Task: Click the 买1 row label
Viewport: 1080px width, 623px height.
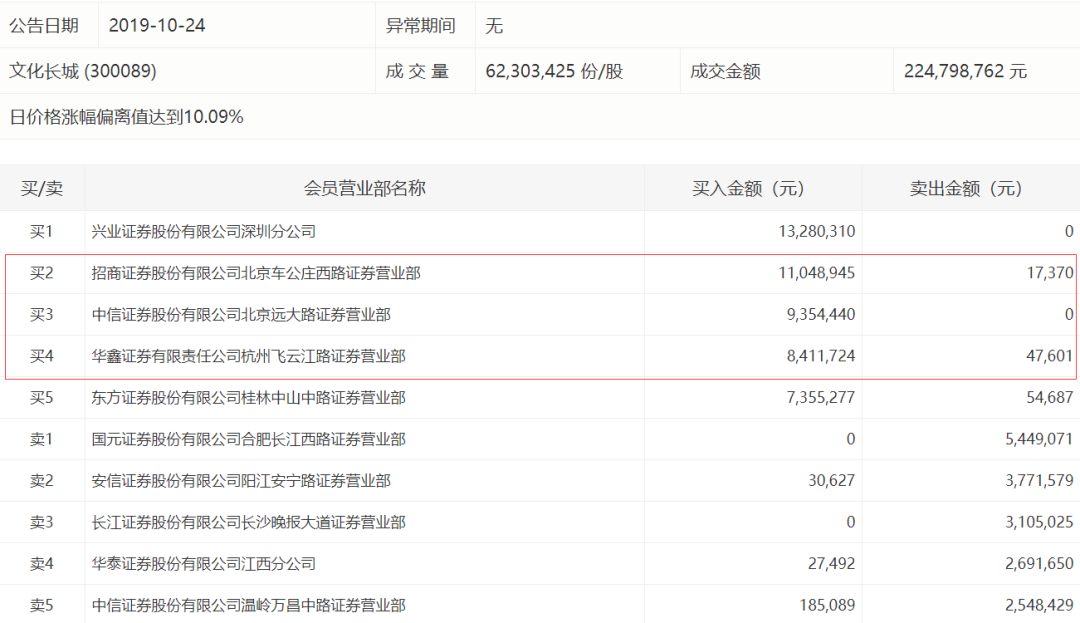Action: pos(41,231)
